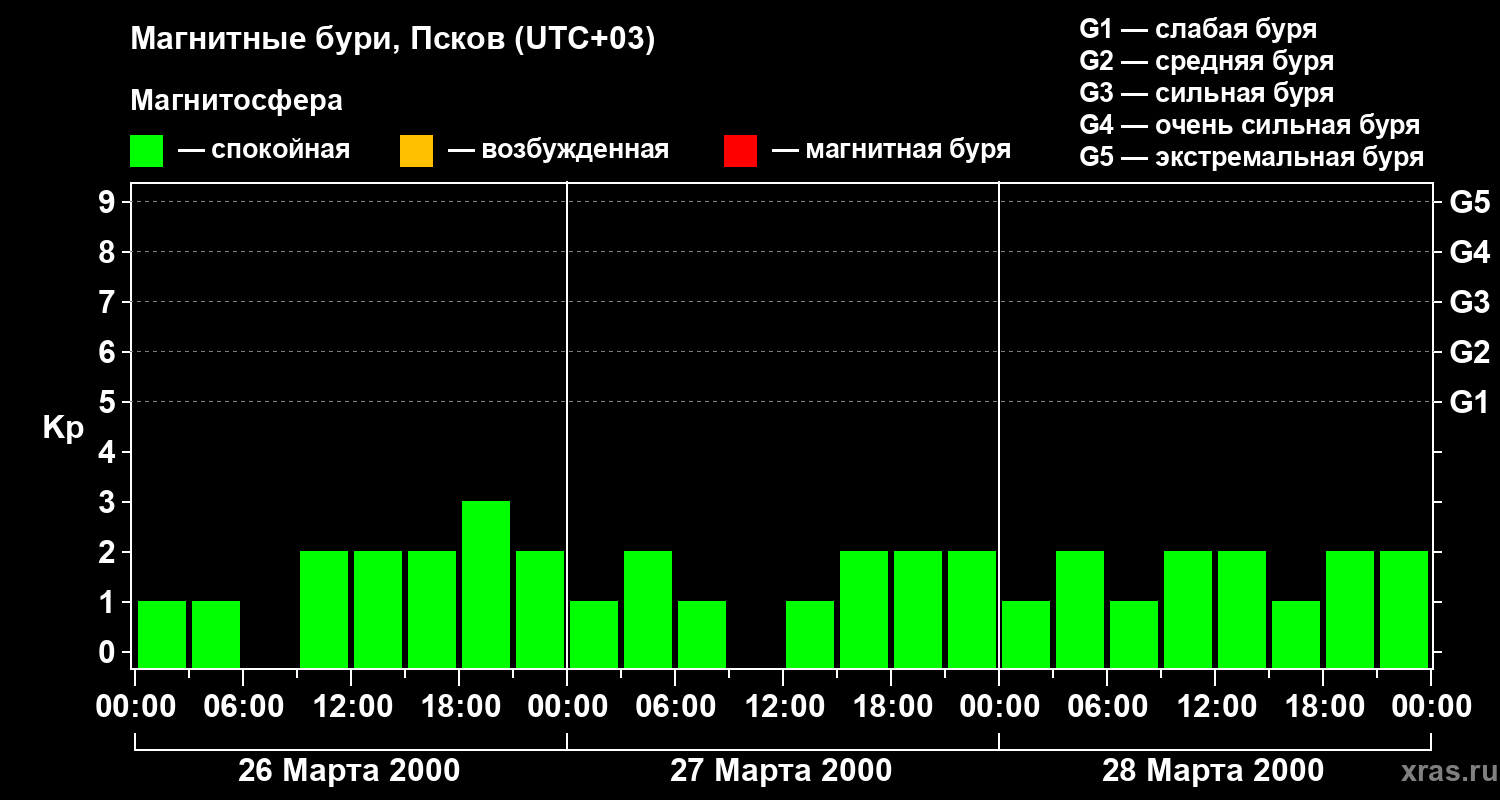Click the 12:00 time label for 26 Марта
1500x800 pixels.
[351, 707]
